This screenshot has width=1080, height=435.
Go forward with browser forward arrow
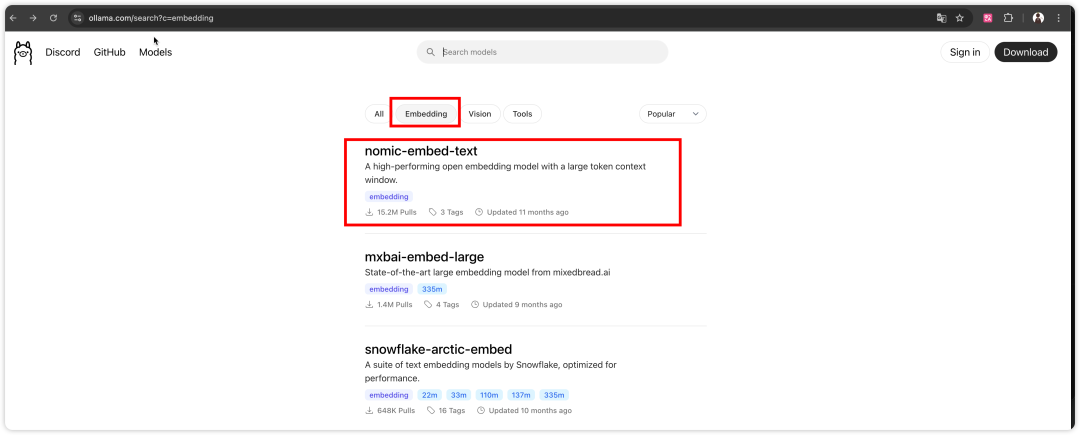[x=32, y=18]
